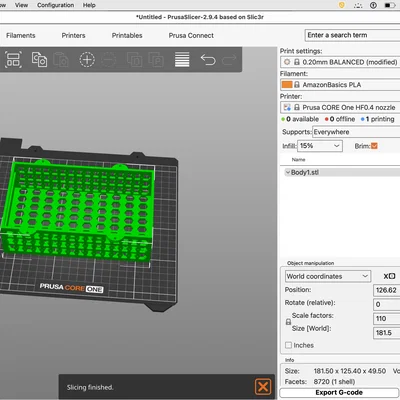This screenshot has width=400, height=400.
Task: Click the circular status icon in menu bar
Action: click(x=373, y=5)
